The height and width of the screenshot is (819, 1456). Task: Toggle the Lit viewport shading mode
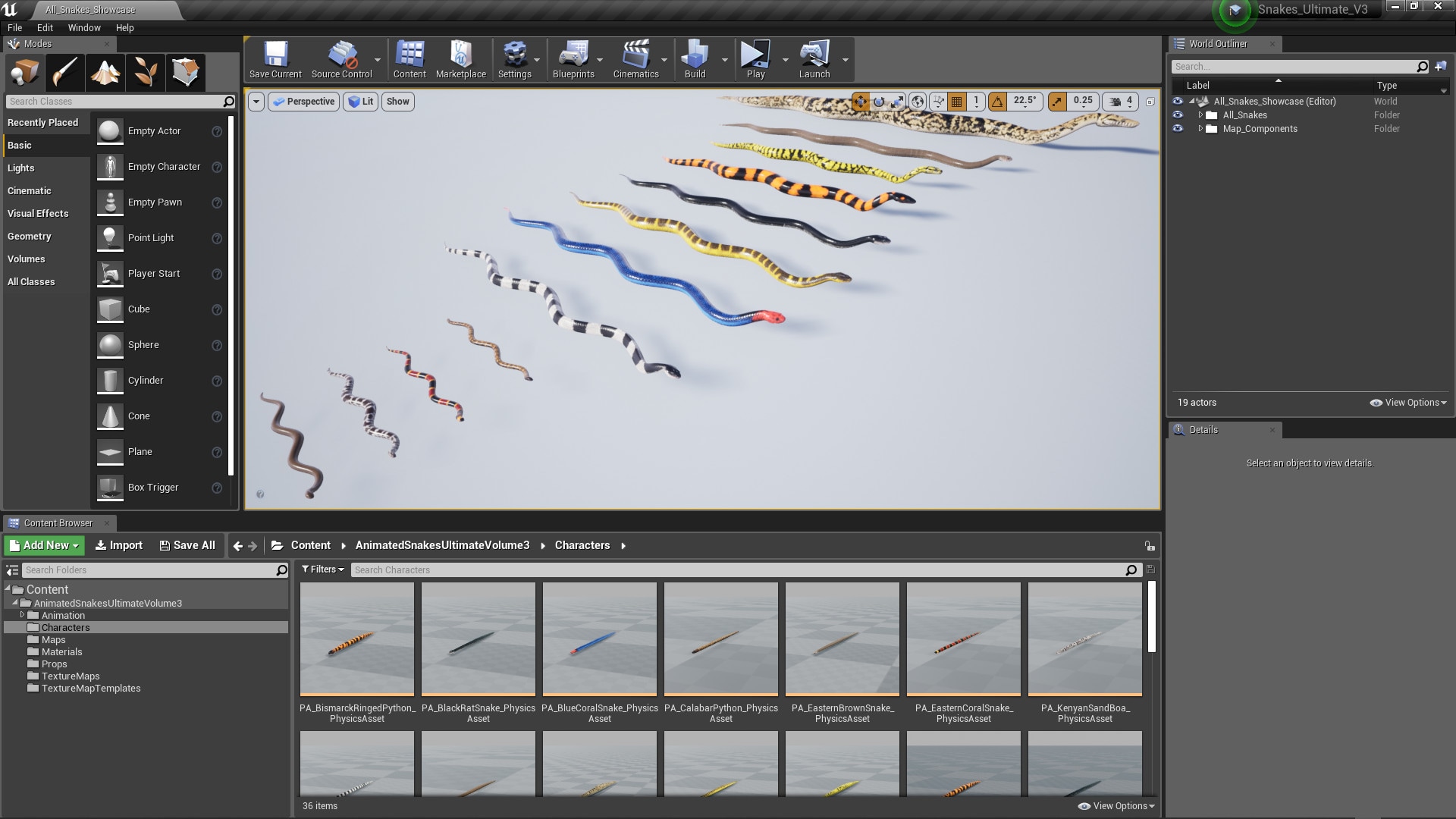360,101
